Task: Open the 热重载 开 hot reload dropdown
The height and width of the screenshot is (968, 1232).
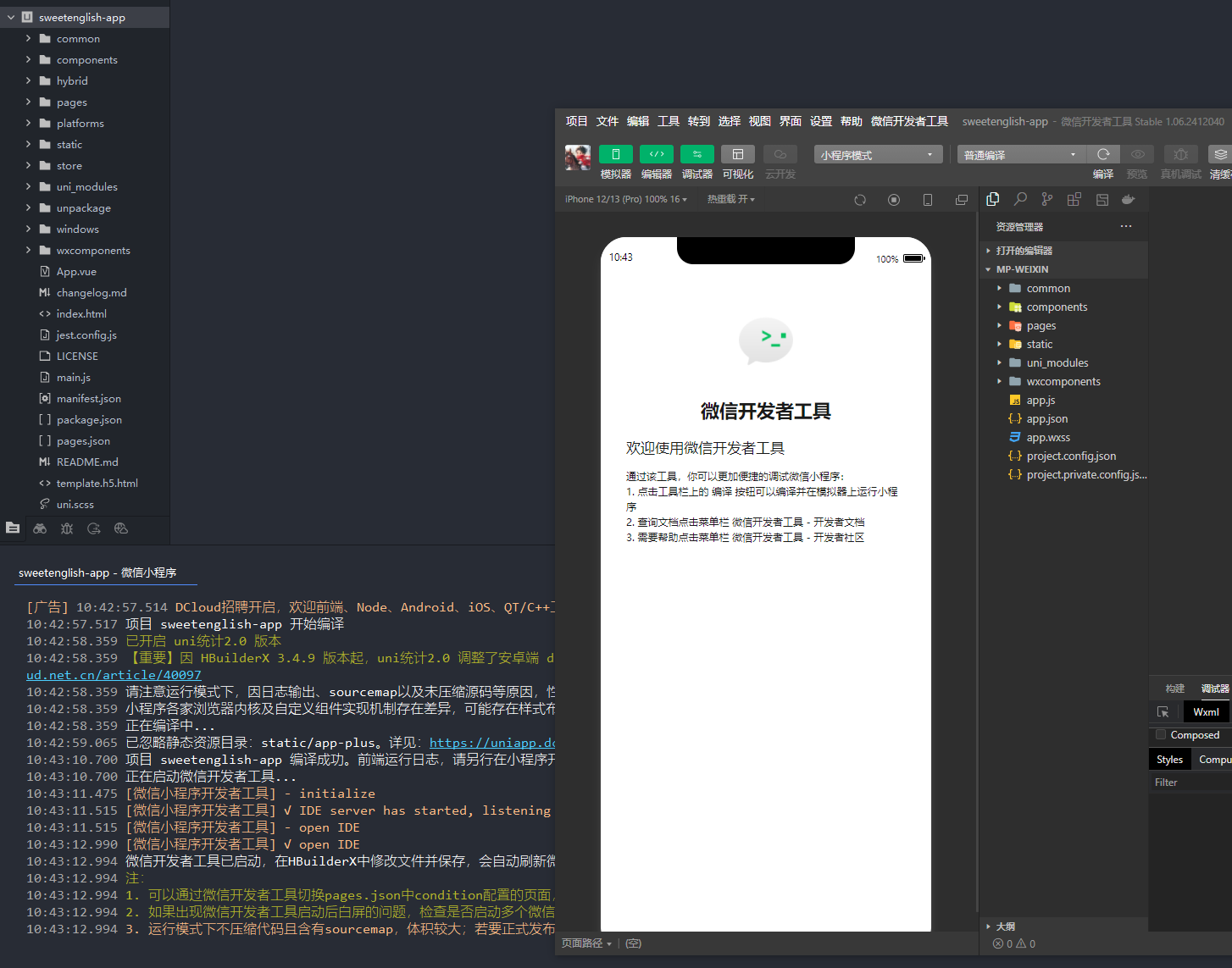Action: (731, 200)
